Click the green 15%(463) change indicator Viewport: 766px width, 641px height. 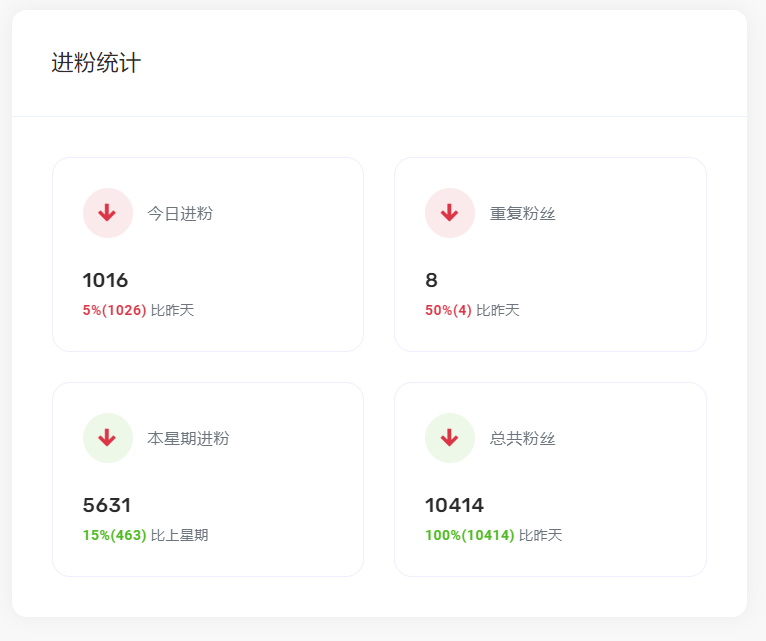coord(114,535)
